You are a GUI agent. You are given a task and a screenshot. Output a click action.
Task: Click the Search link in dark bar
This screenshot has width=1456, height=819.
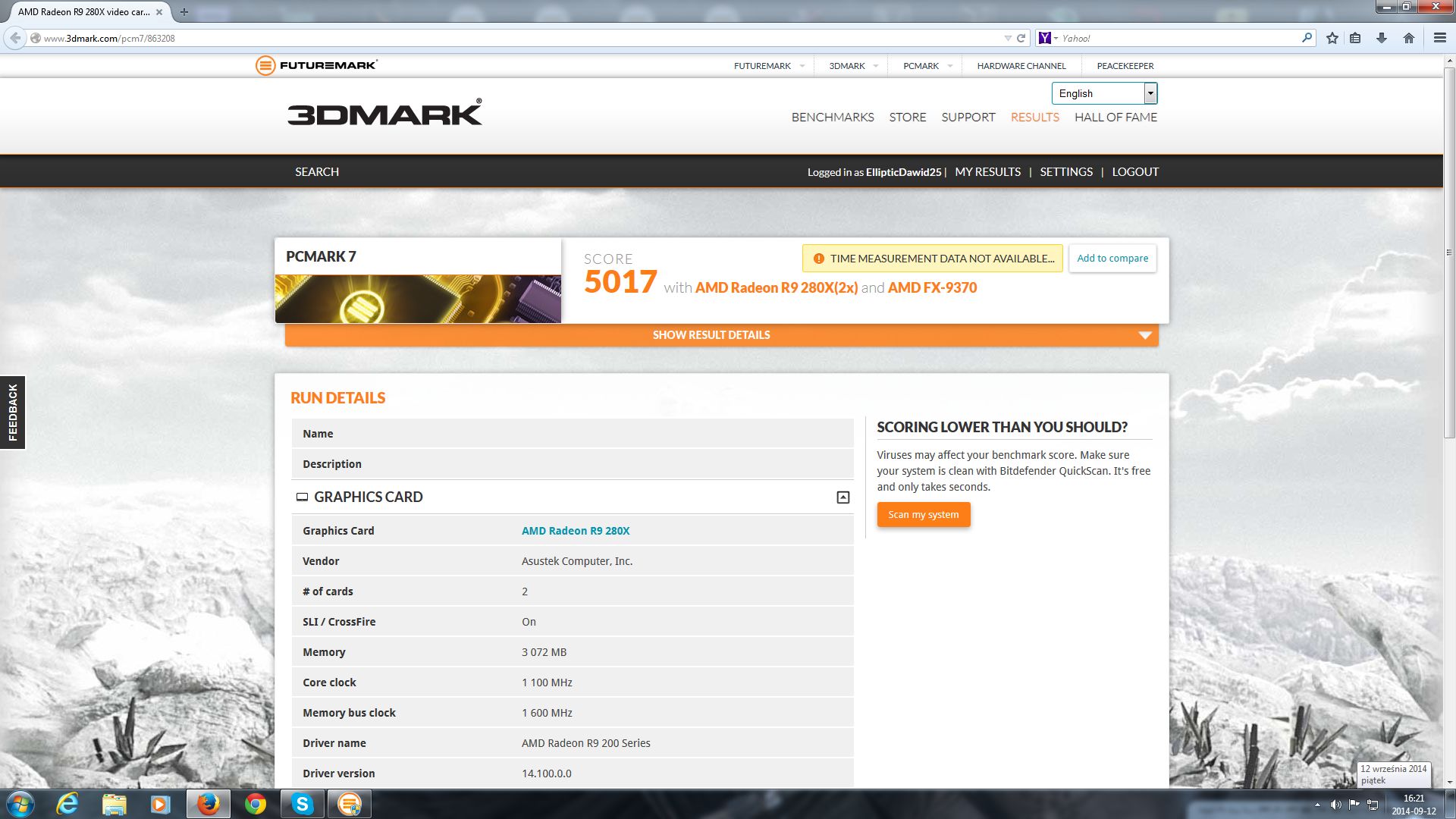(317, 172)
